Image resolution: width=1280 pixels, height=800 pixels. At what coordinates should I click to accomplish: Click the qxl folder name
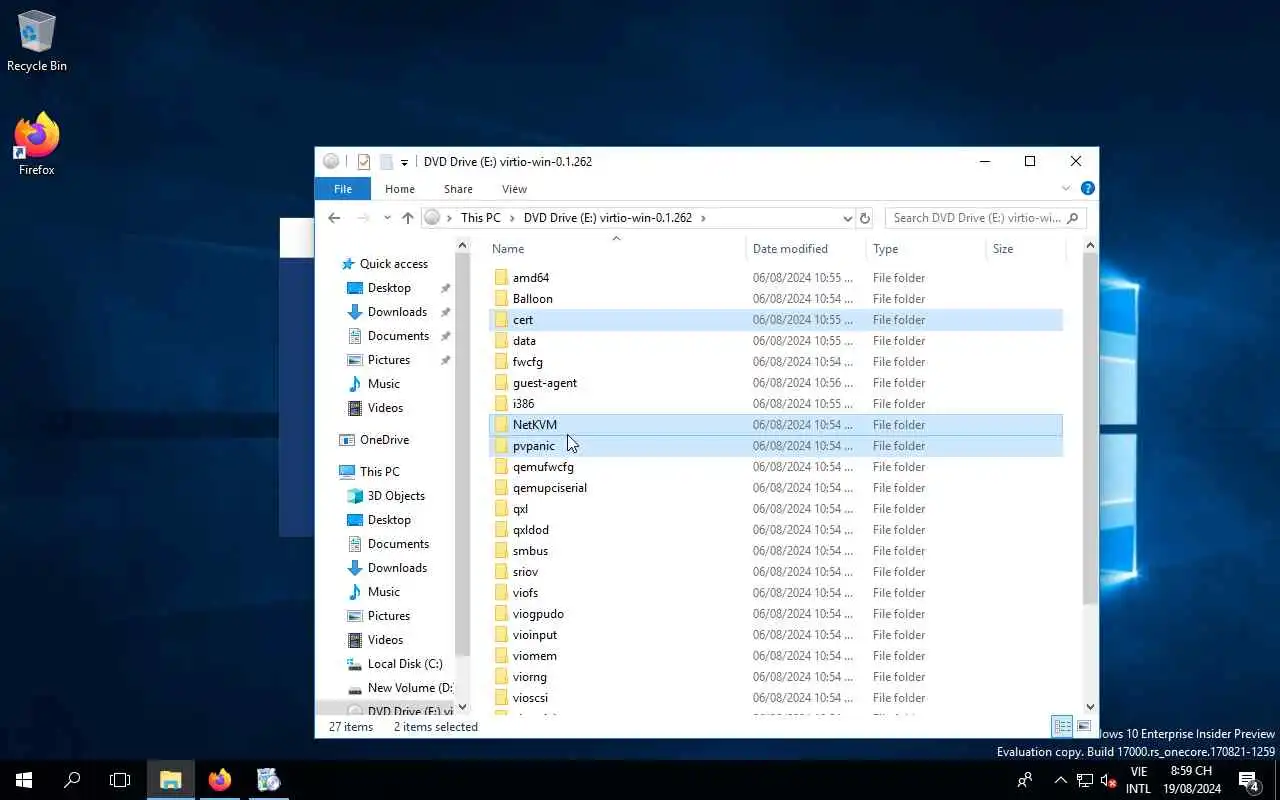click(520, 509)
